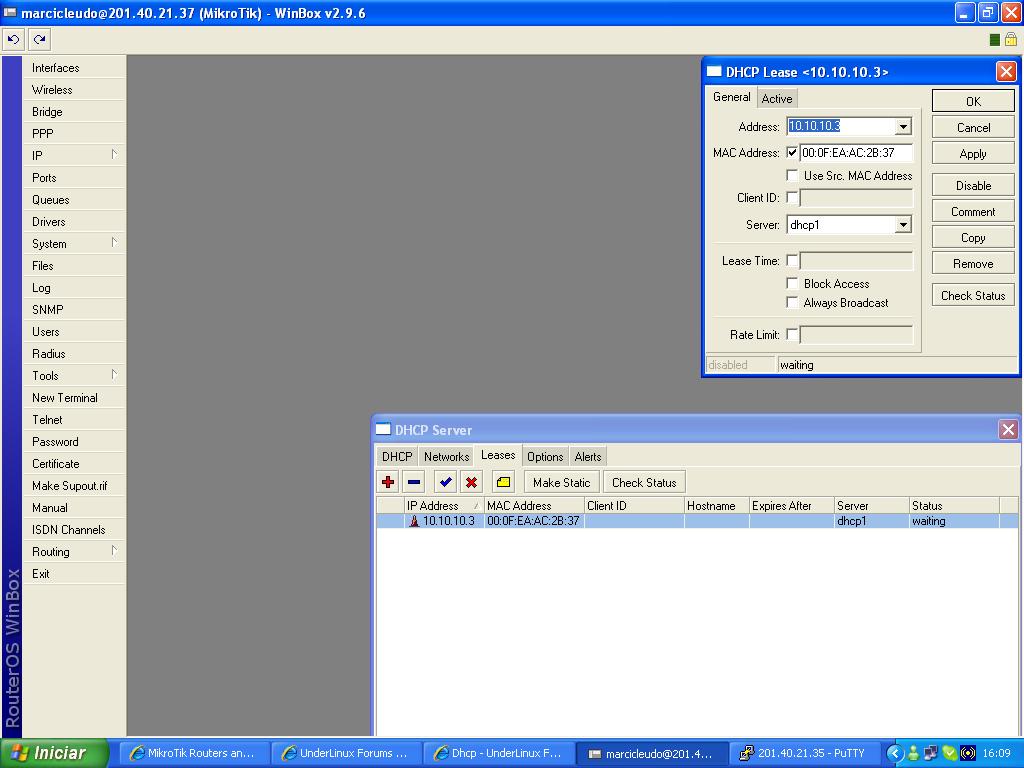Enable Block Access option
The width and height of the screenshot is (1024, 768).
click(792, 283)
